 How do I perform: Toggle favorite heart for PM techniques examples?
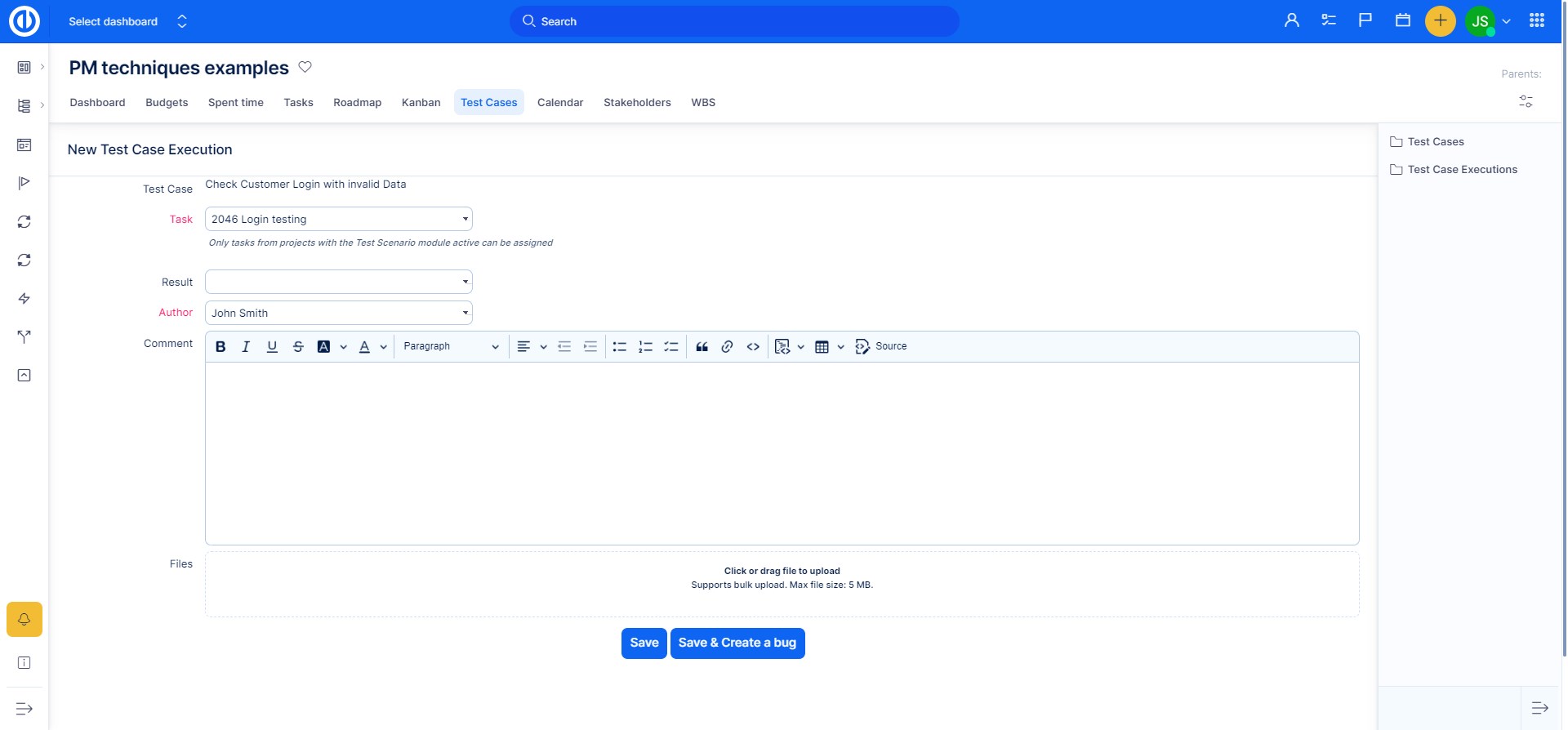pos(305,67)
